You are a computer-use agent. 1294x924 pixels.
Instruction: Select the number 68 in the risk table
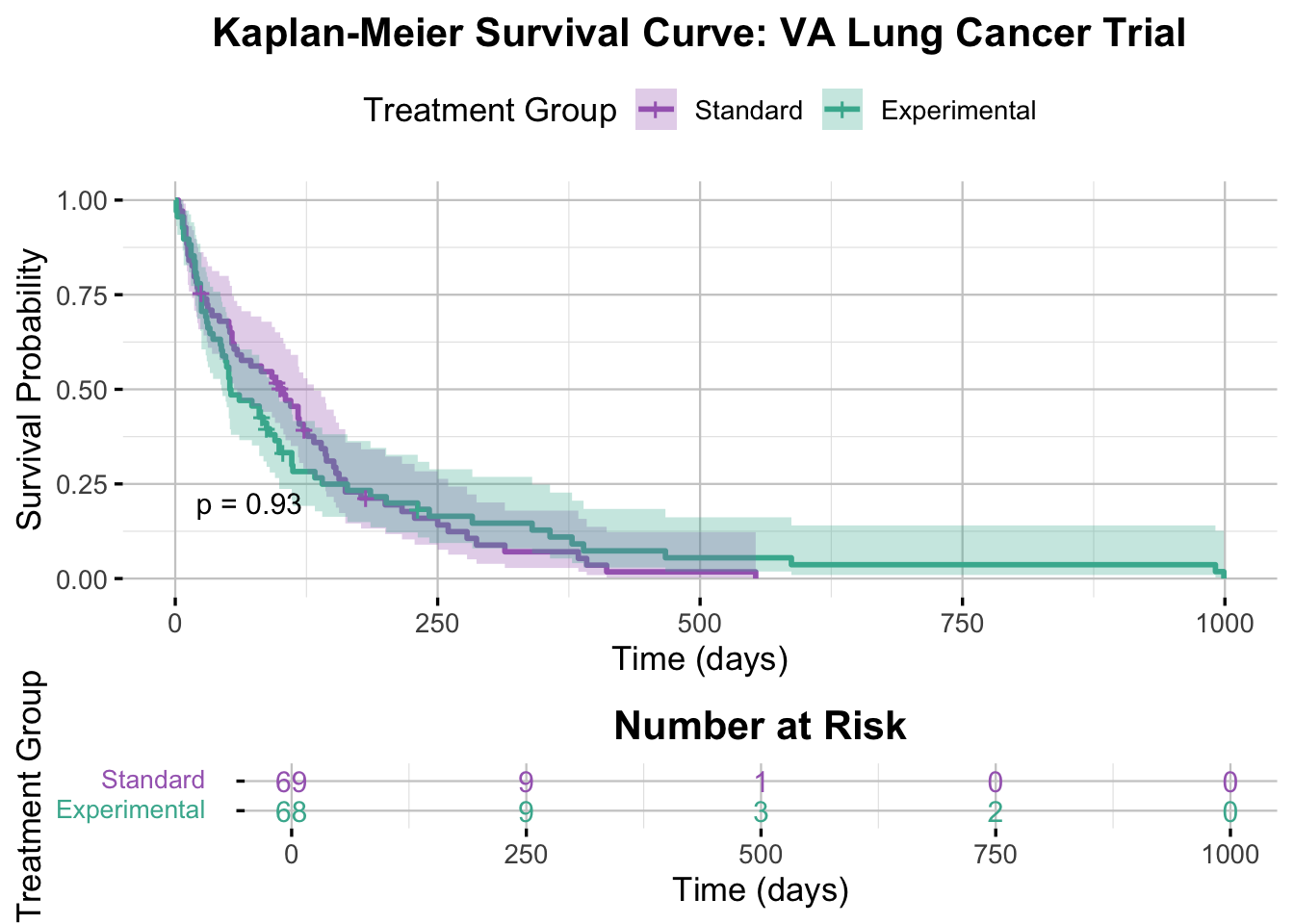(291, 812)
